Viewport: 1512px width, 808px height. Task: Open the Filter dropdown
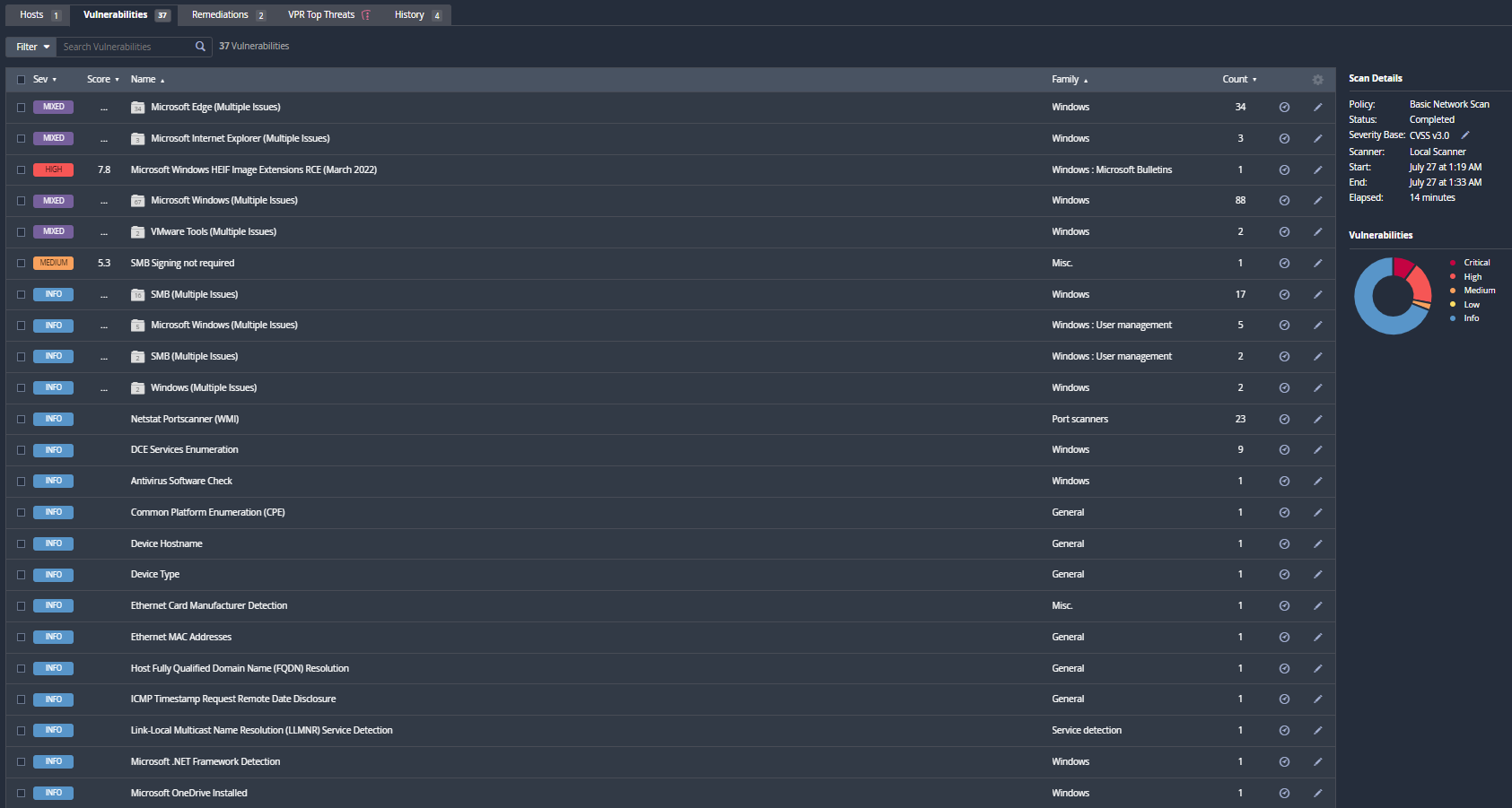[30, 46]
